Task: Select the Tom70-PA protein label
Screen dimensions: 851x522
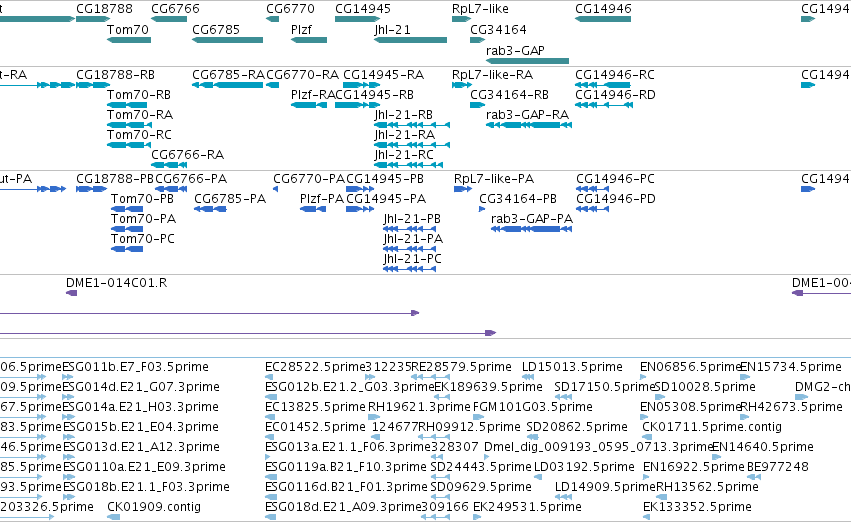Action: 143,219
